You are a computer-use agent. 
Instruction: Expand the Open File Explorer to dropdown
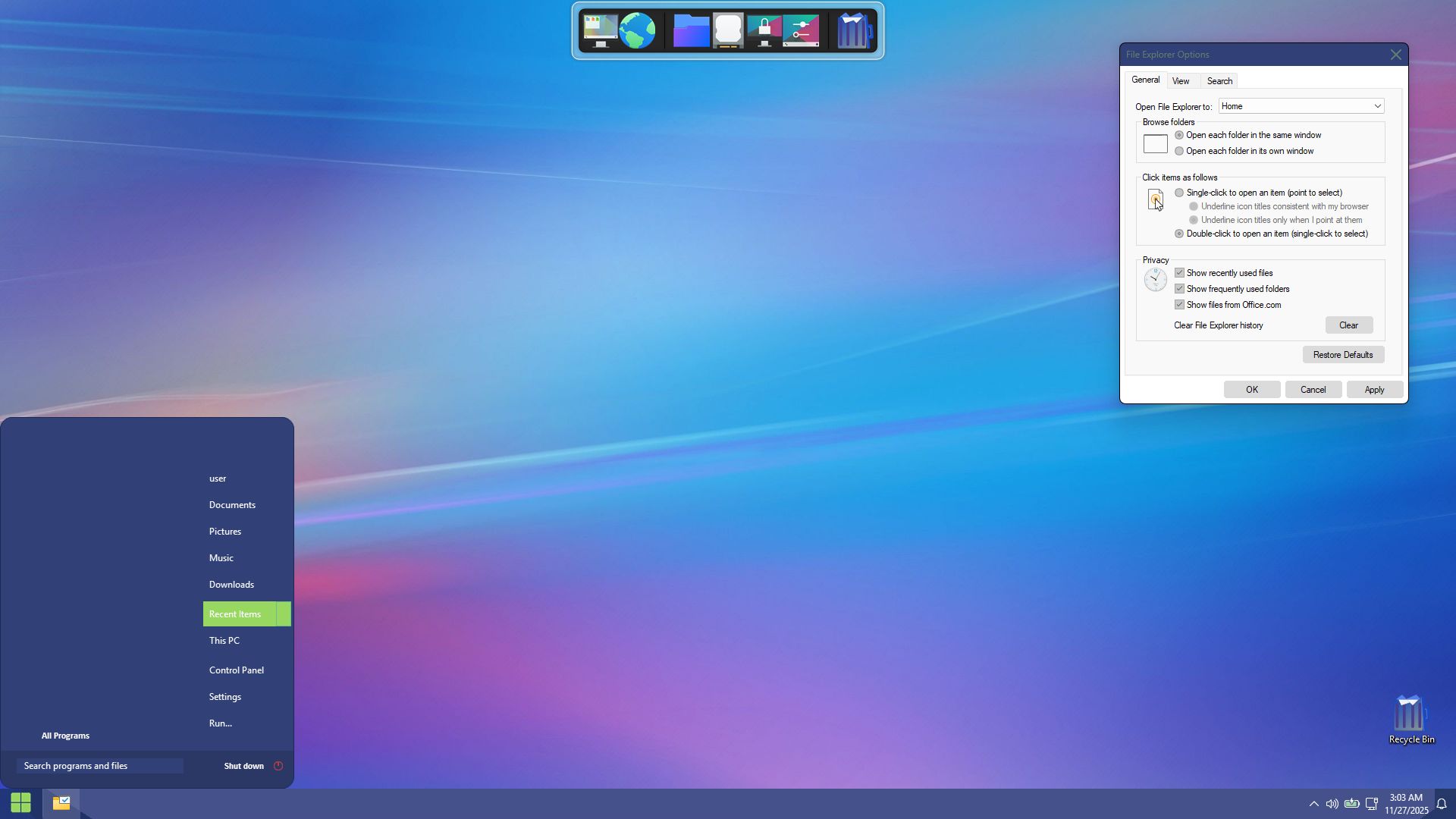[1377, 106]
